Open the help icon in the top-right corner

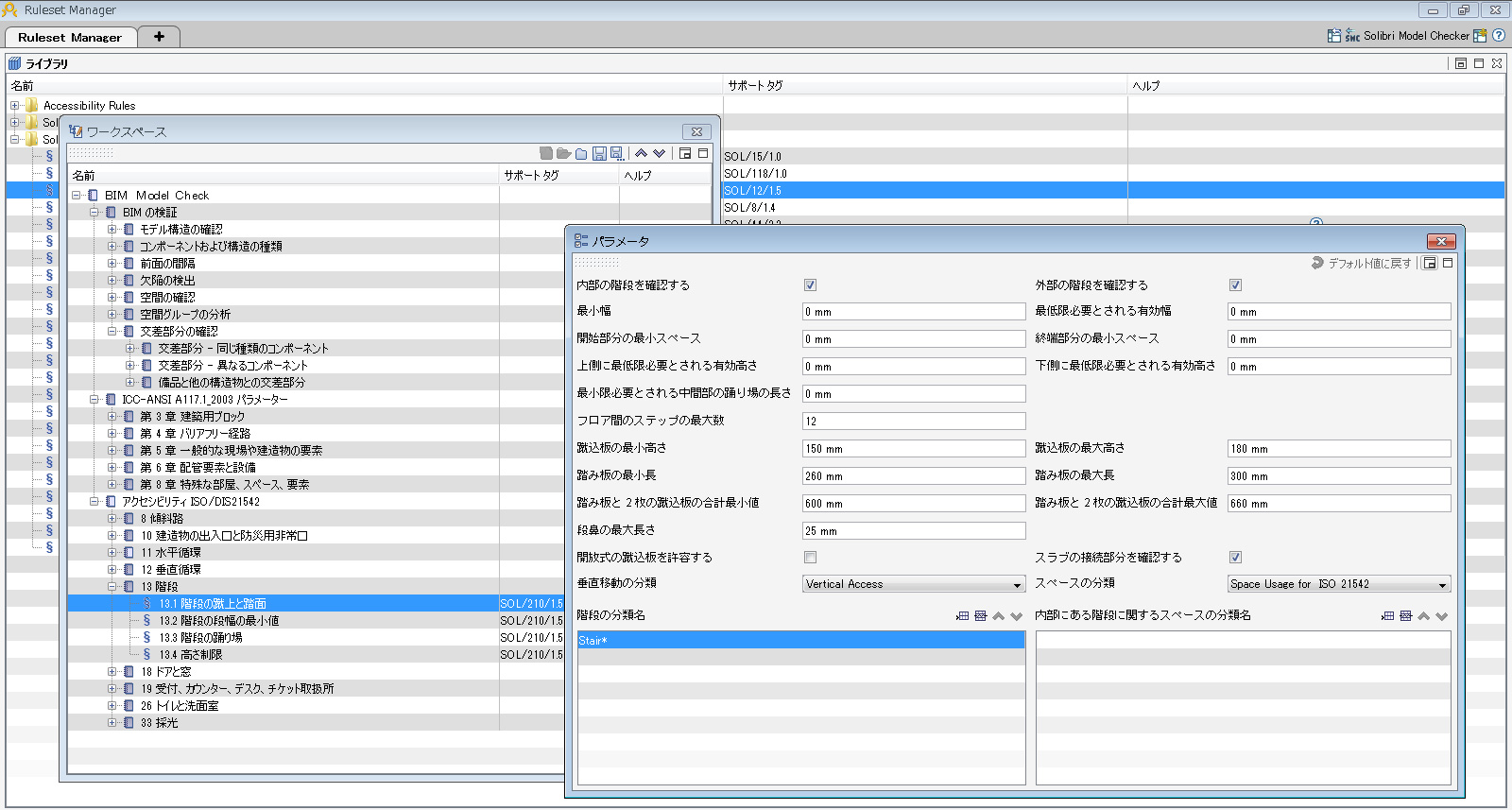(x=1498, y=35)
